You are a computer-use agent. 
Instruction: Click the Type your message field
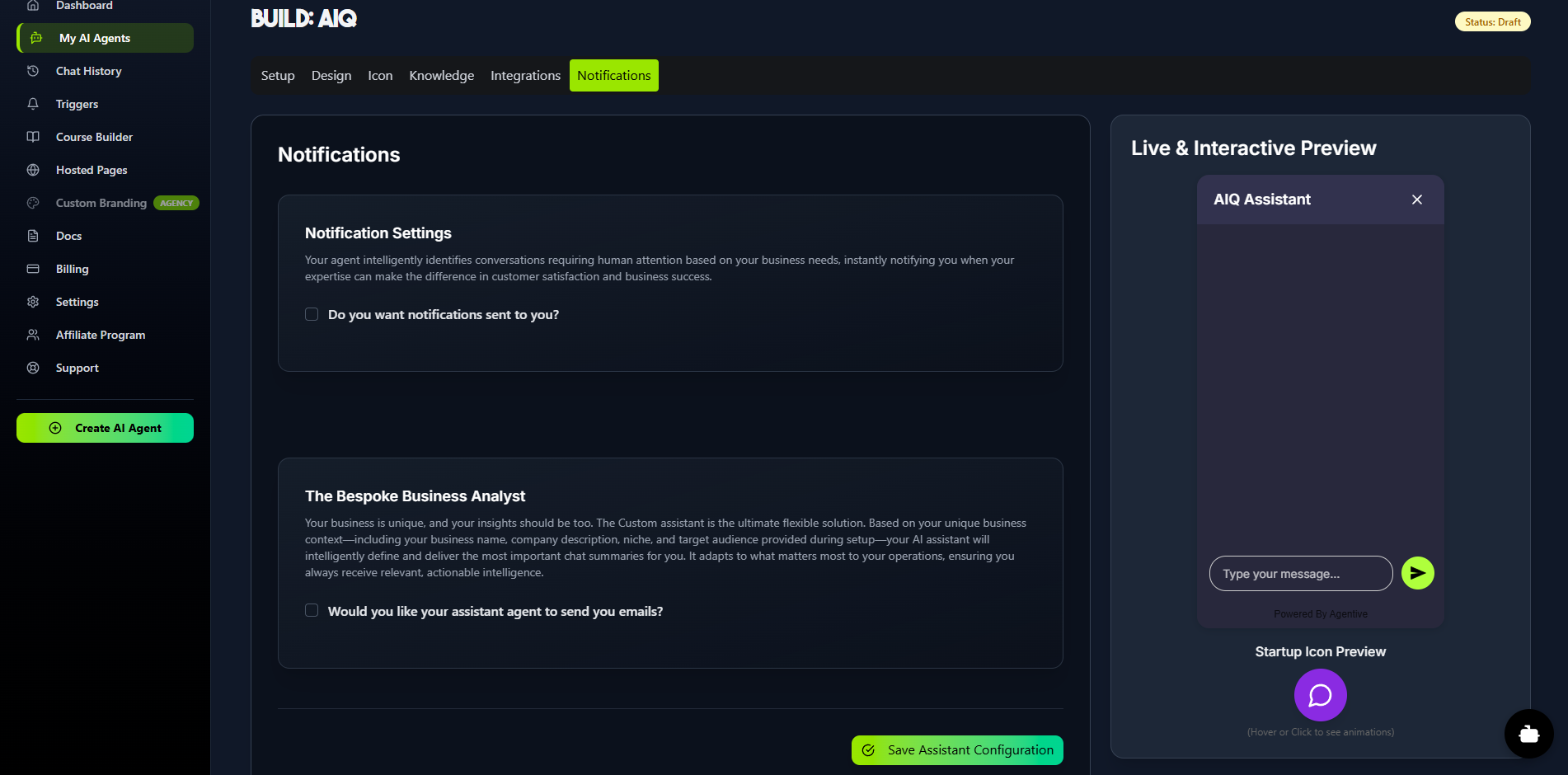[x=1300, y=574]
